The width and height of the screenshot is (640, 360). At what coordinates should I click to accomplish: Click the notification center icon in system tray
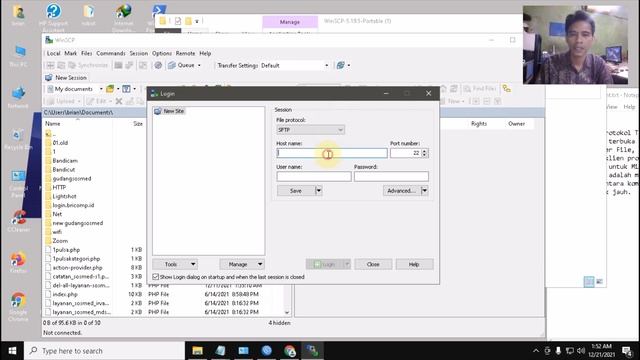(x=627, y=351)
